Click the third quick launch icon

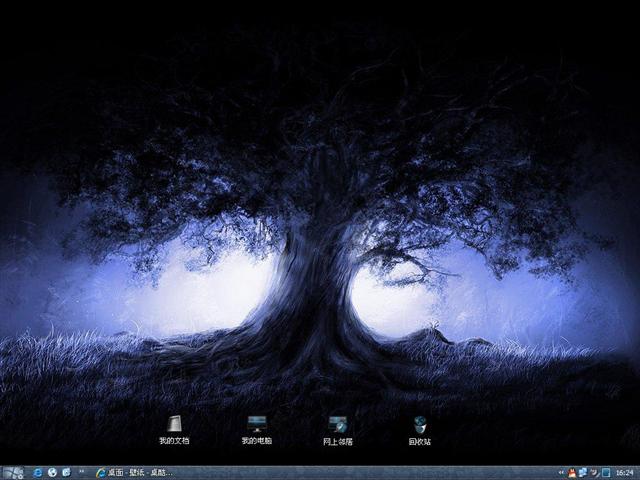coord(66,472)
